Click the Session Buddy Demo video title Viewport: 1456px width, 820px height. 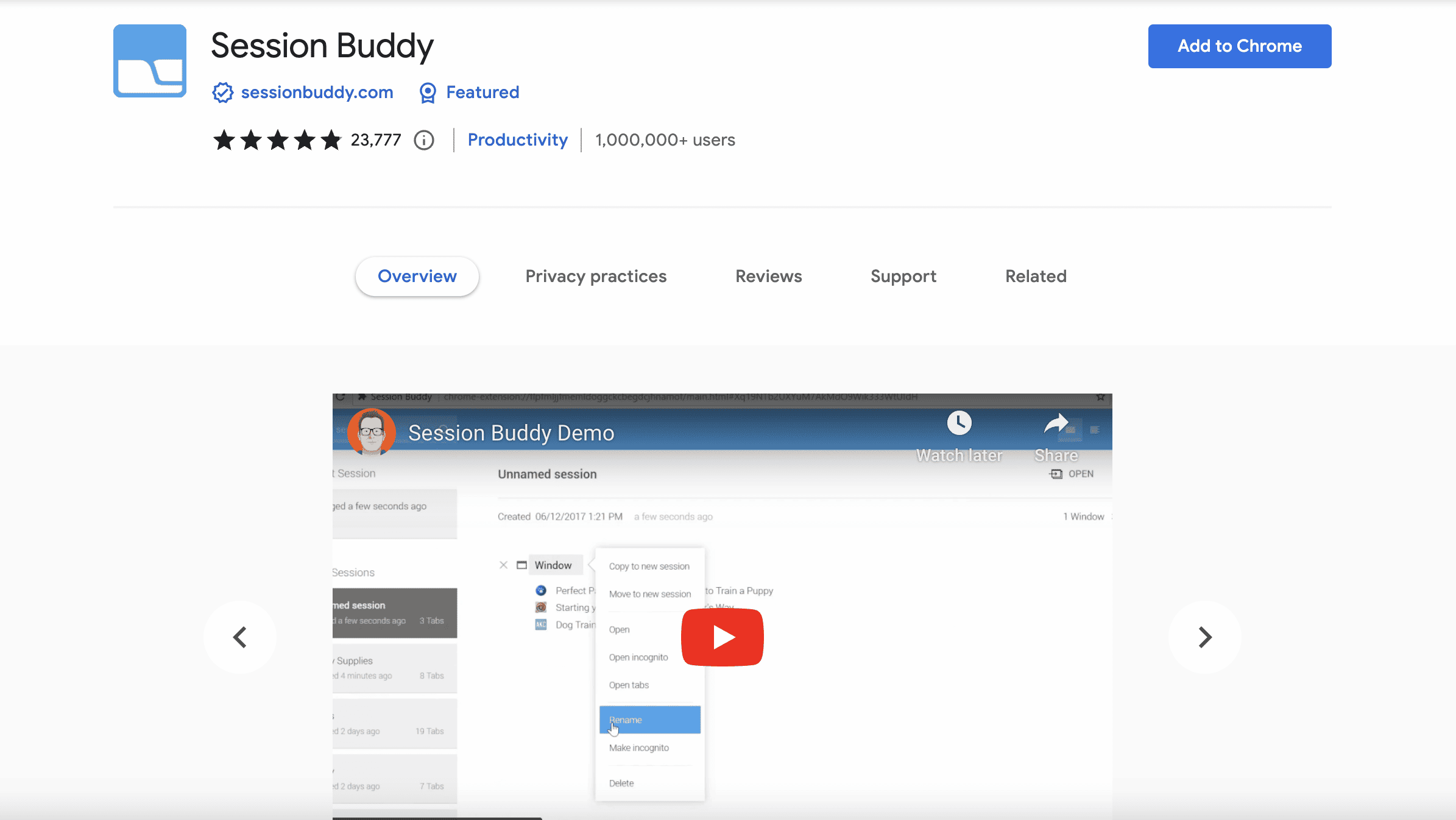coord(511,433)
